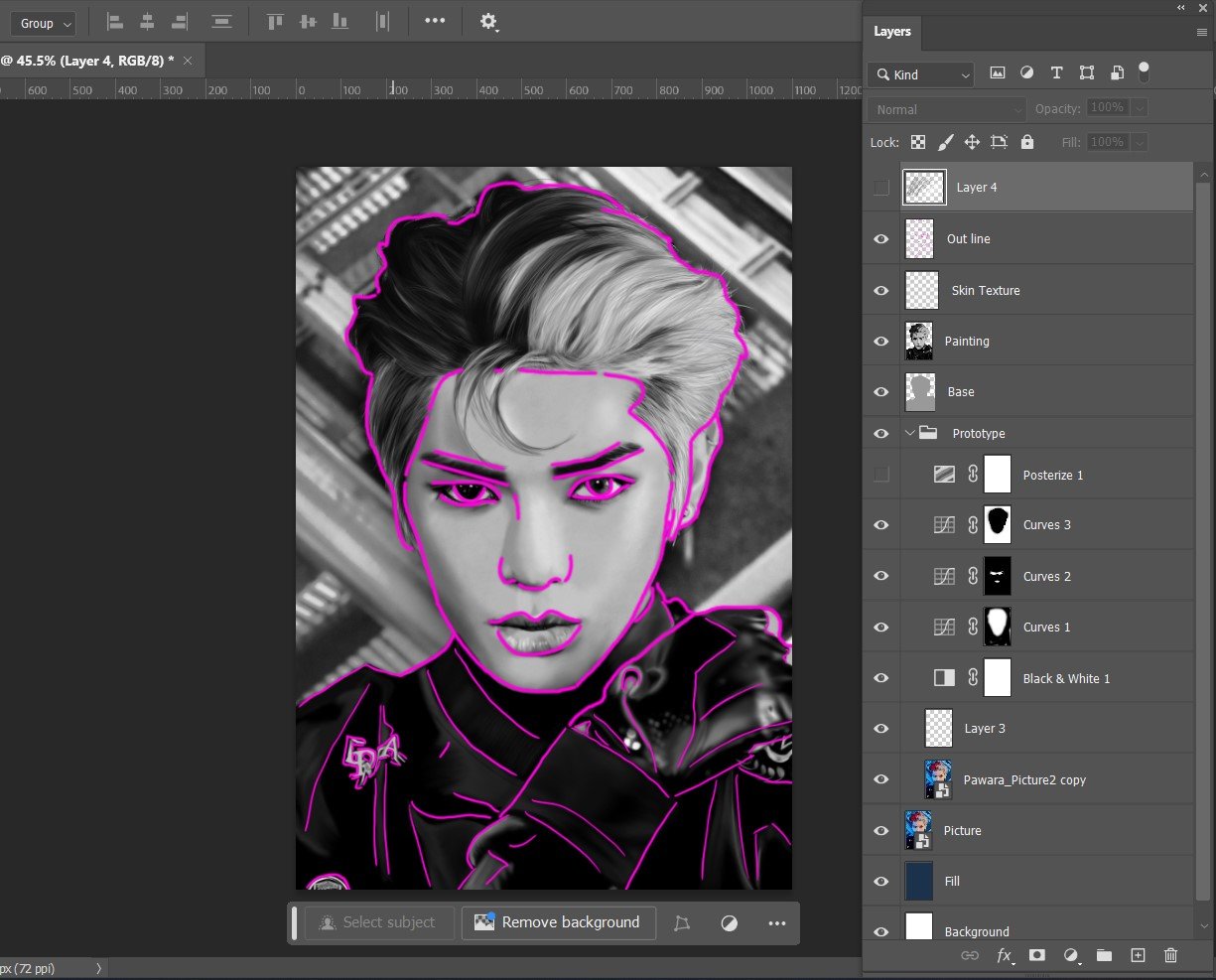The width and height of the screenshot is (1216, 980).
Task: Select the Painting layer thumbnail
Action: click(x=919, y=342)
